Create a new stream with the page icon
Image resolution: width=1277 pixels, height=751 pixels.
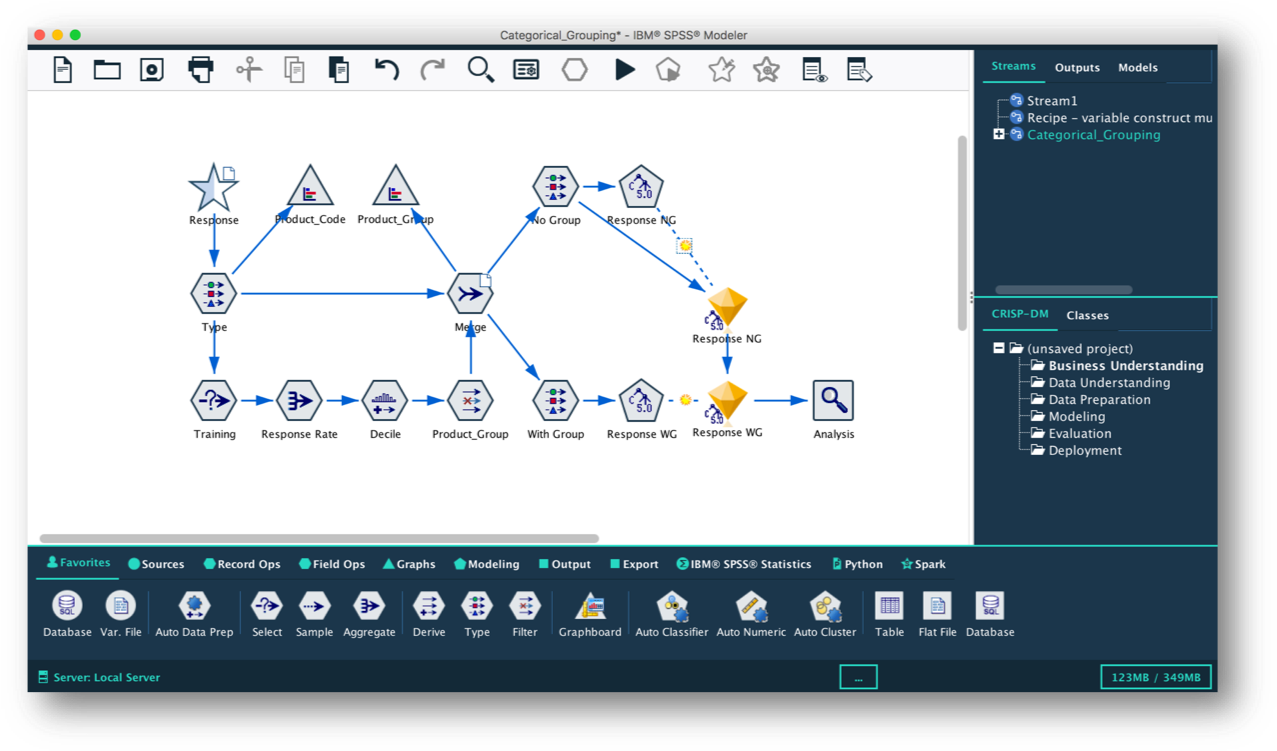pos(63,69)
